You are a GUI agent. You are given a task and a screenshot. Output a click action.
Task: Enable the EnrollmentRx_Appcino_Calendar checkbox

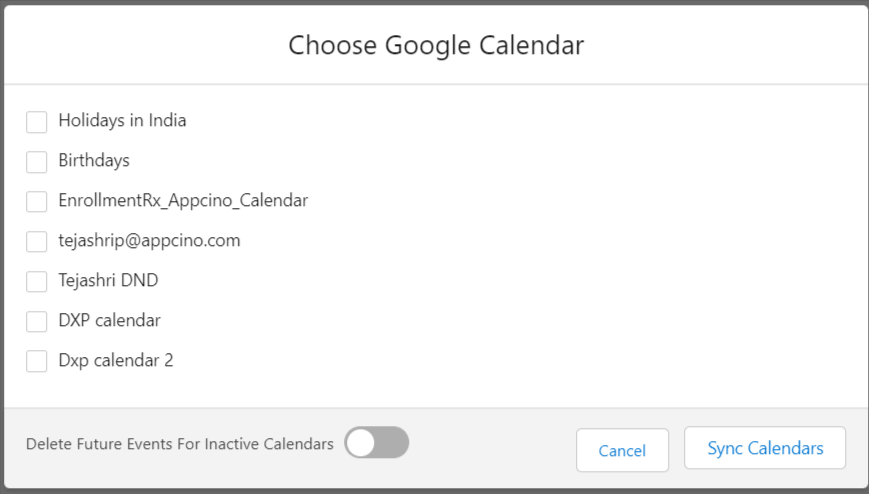click(x=37, y=202)
